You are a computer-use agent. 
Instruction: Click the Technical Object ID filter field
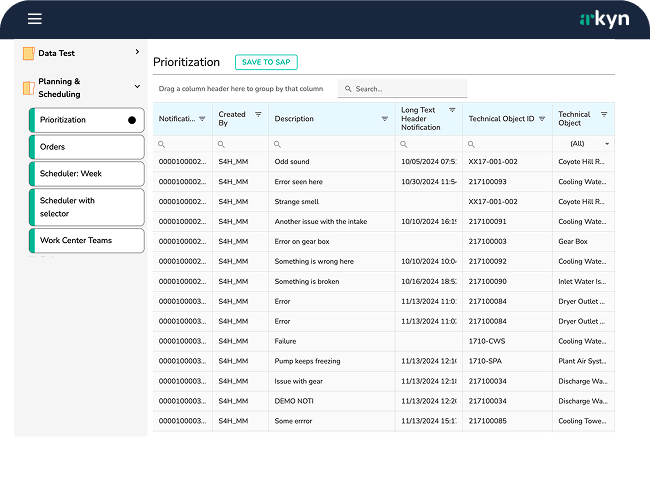click(507, 144)
